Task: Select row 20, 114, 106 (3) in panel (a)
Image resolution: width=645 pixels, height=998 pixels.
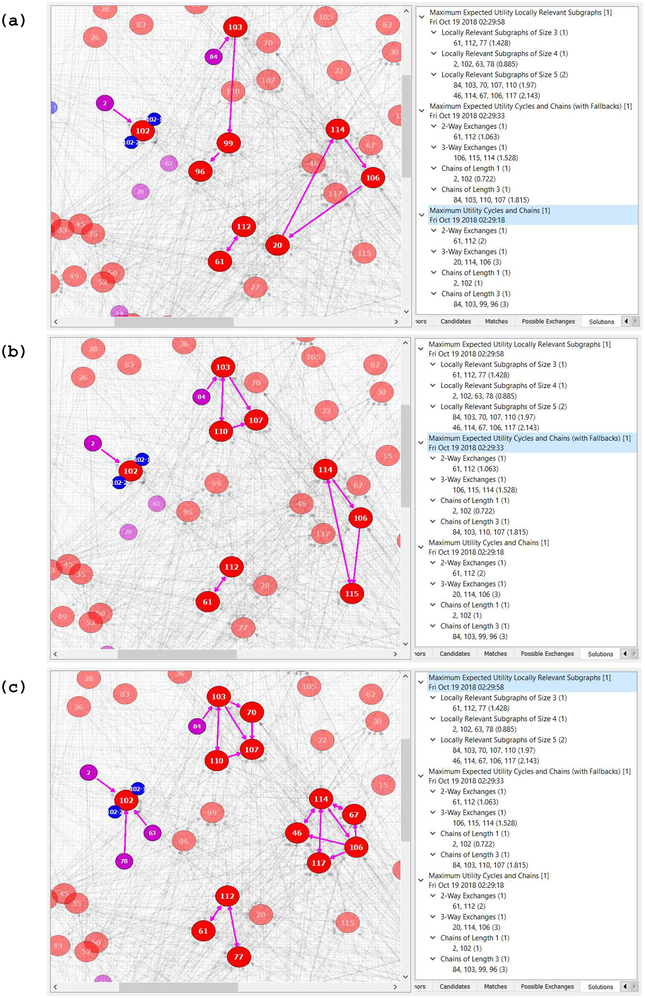Action: coord(478,262)
